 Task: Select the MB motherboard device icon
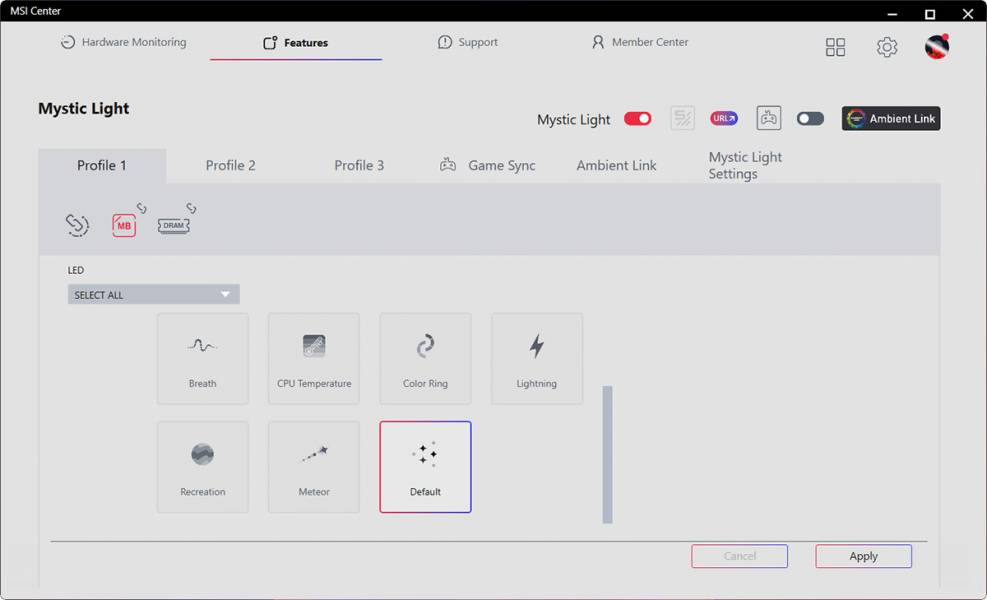pyautogui.click(x=124, y=225)
